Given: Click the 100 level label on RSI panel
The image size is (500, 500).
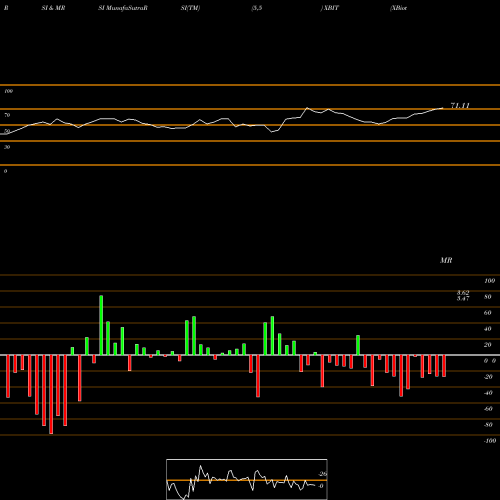Looking at the screenshot, I should tap(8, 91).
